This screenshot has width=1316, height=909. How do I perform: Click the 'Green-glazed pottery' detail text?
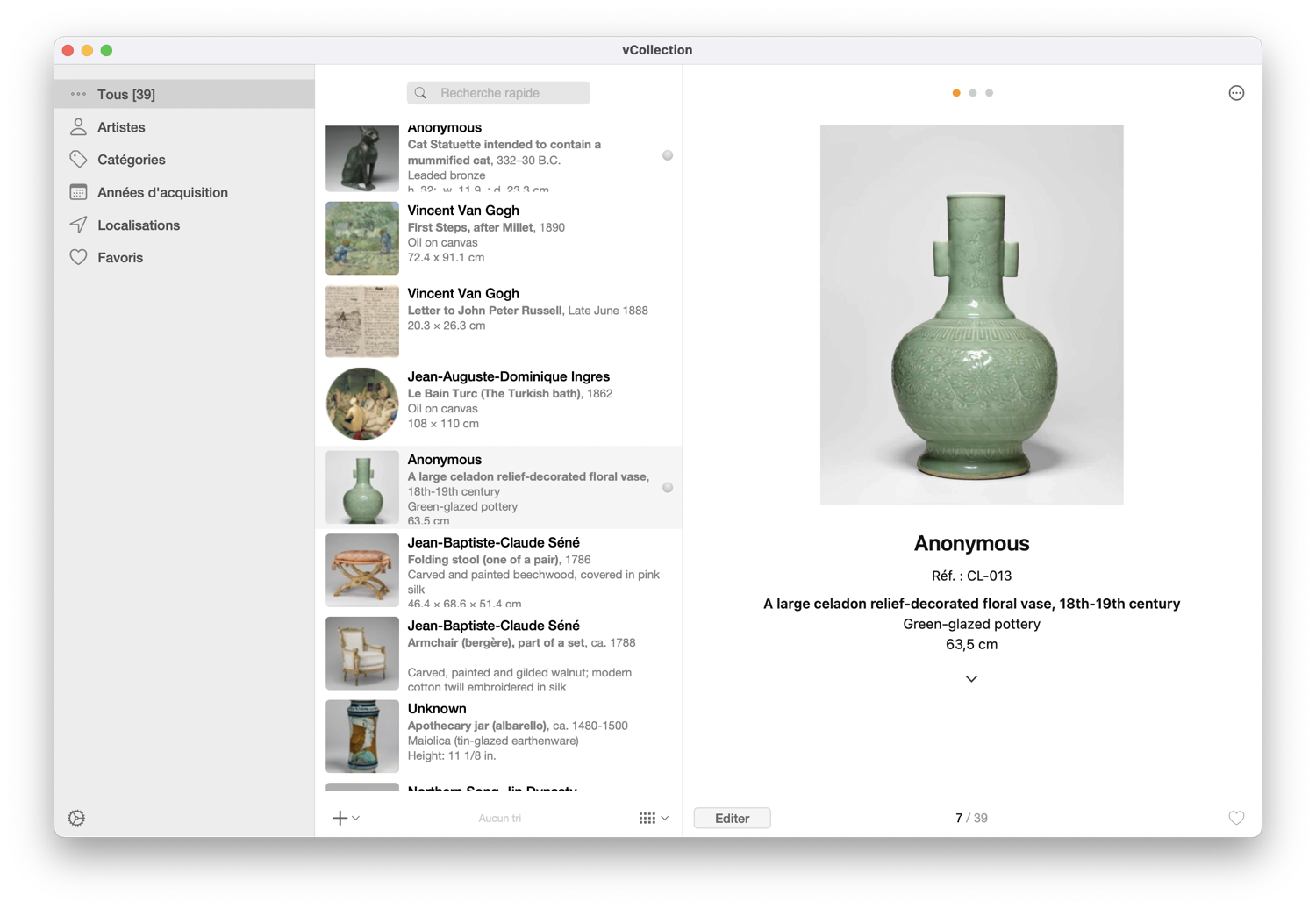pyautogui.click(x=971, y=624)
